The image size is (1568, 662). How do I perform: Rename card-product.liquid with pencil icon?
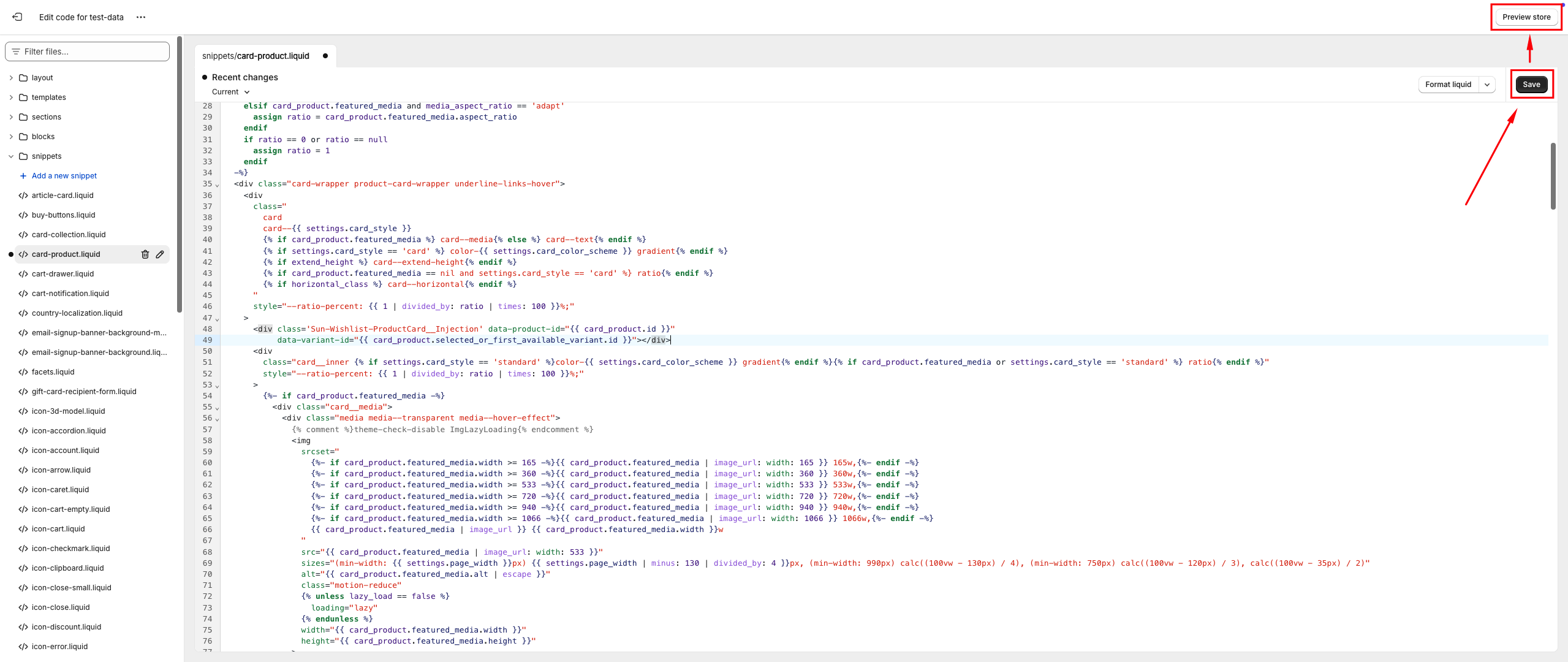pyautogui.click(x=160, y=254)
